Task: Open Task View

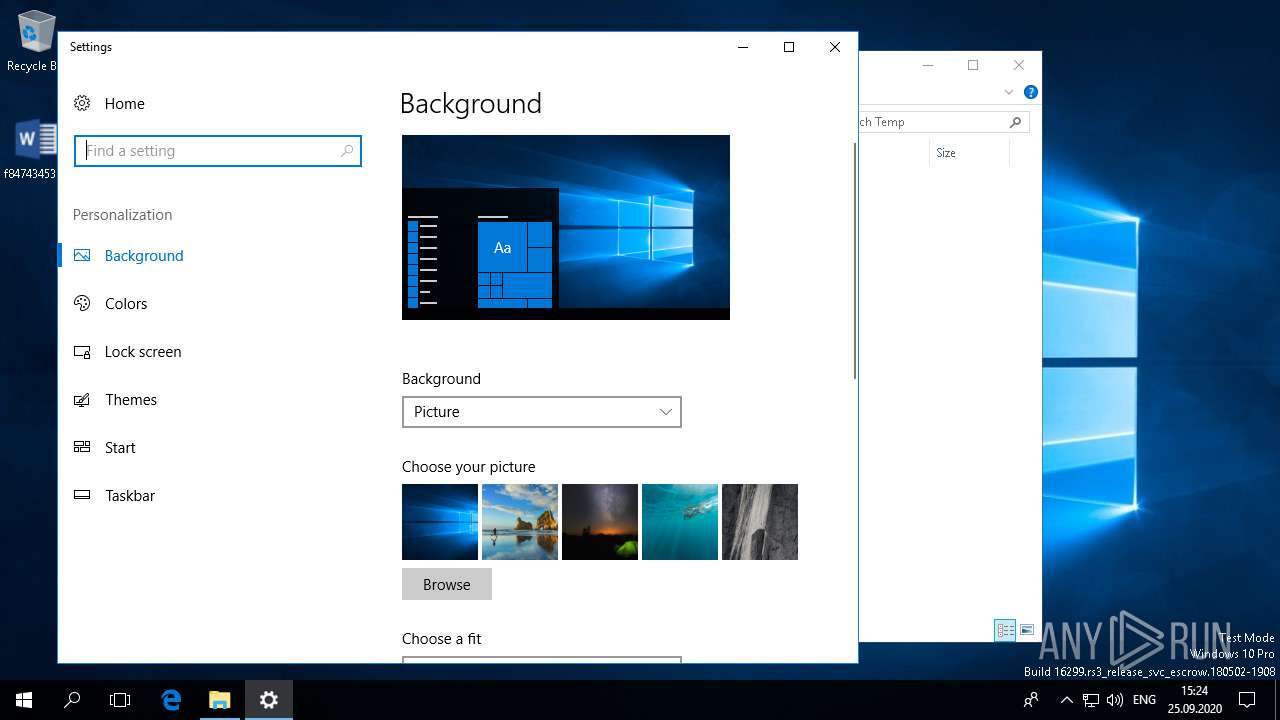Action: 120,700
